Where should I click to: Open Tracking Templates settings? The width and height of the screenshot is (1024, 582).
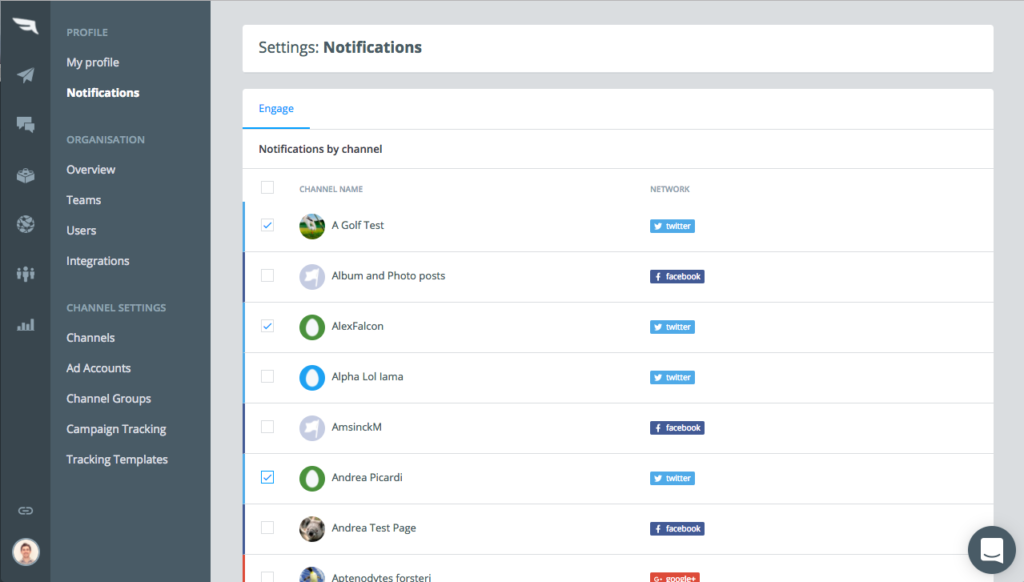117,459
